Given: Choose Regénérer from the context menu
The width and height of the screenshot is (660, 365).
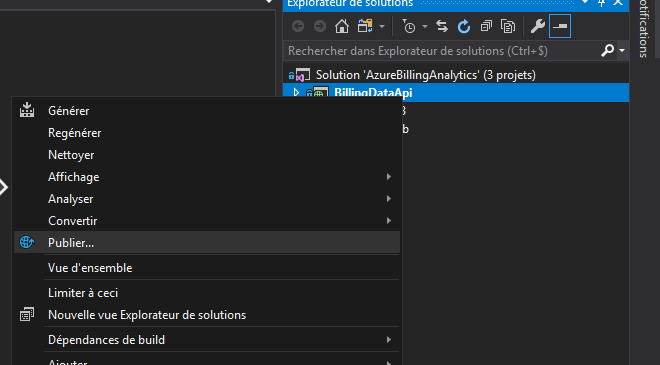Looking at the screenshot, I should click(x=207, y=133).
